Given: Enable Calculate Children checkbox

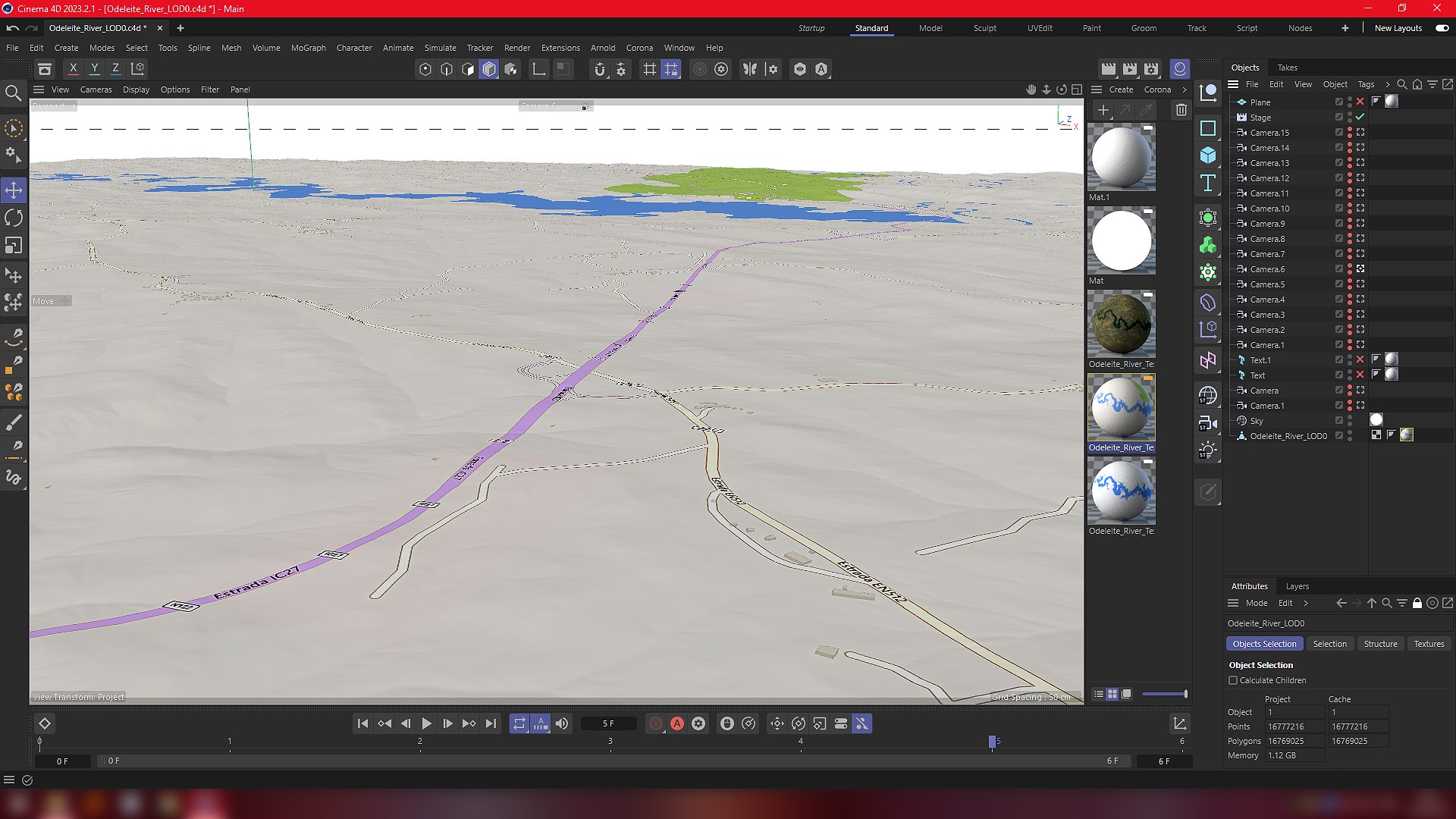Looking at the screenshot, I should pos(1233,680).
